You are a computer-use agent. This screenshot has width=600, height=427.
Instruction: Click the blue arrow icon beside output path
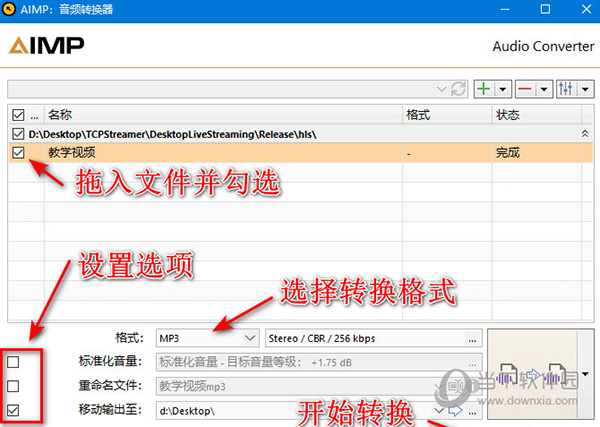[455, 411]
